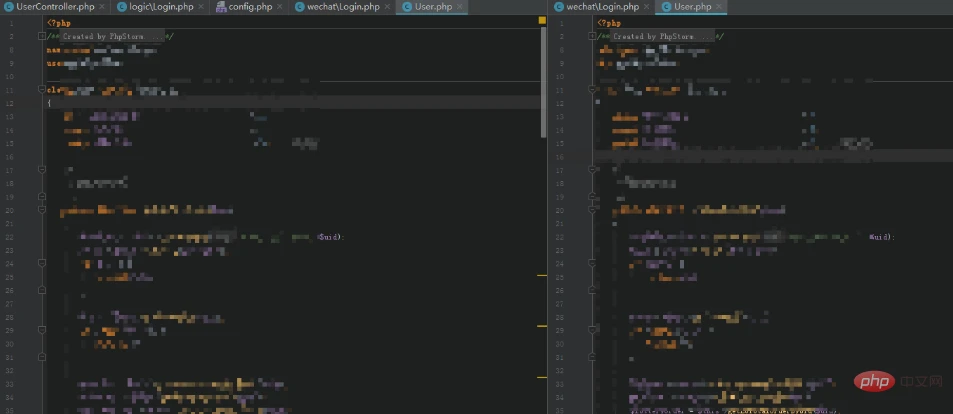The image size is (953, 414).
Task: Expand the folded comment block in left editor
Action: (42, 36)
